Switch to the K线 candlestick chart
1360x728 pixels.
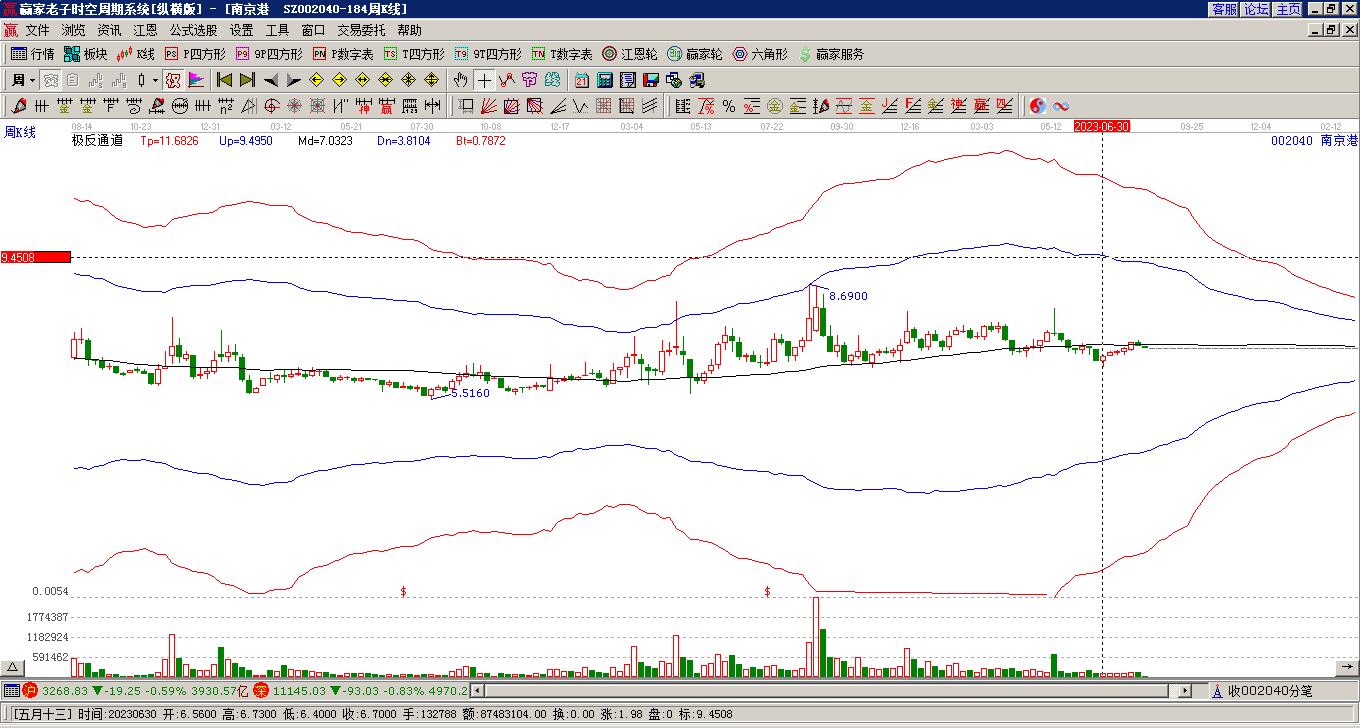[x=136, y=54]
